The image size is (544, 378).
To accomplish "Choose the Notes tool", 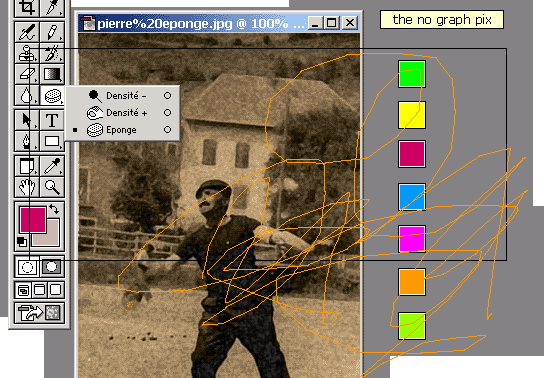I will [27, 166].
